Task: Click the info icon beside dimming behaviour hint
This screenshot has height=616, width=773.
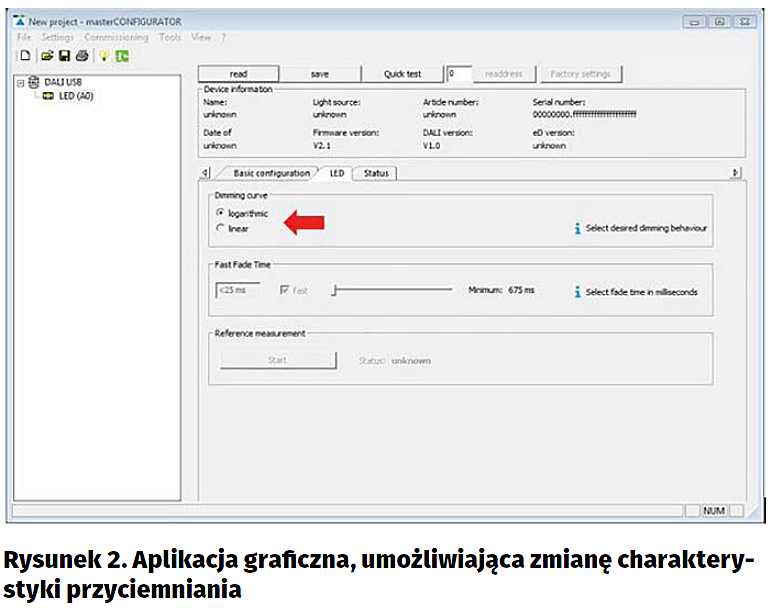Action: pyautogui.click(x=577, y=228)
